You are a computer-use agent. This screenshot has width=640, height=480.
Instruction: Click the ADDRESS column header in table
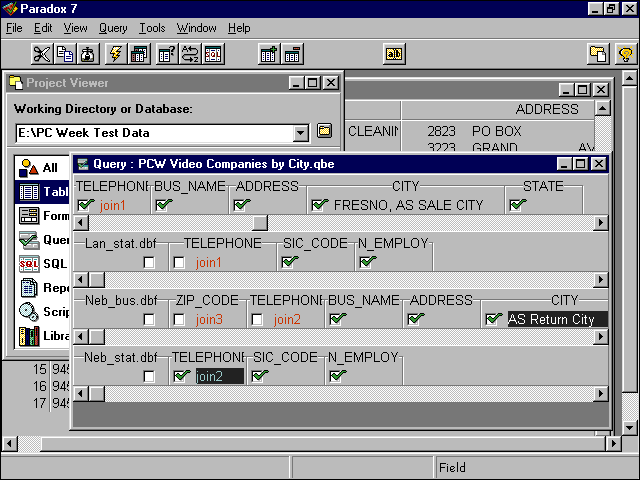tap(546, 109)
